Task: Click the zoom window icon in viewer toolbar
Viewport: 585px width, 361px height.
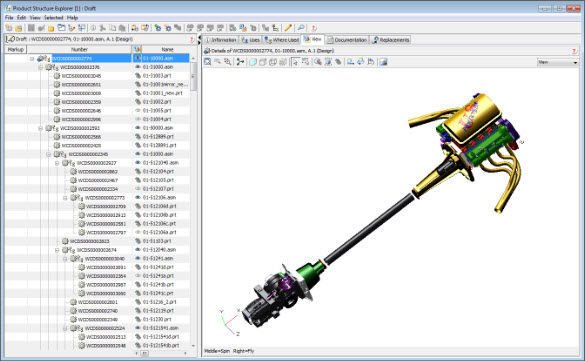Action: (x=227, y=62)
